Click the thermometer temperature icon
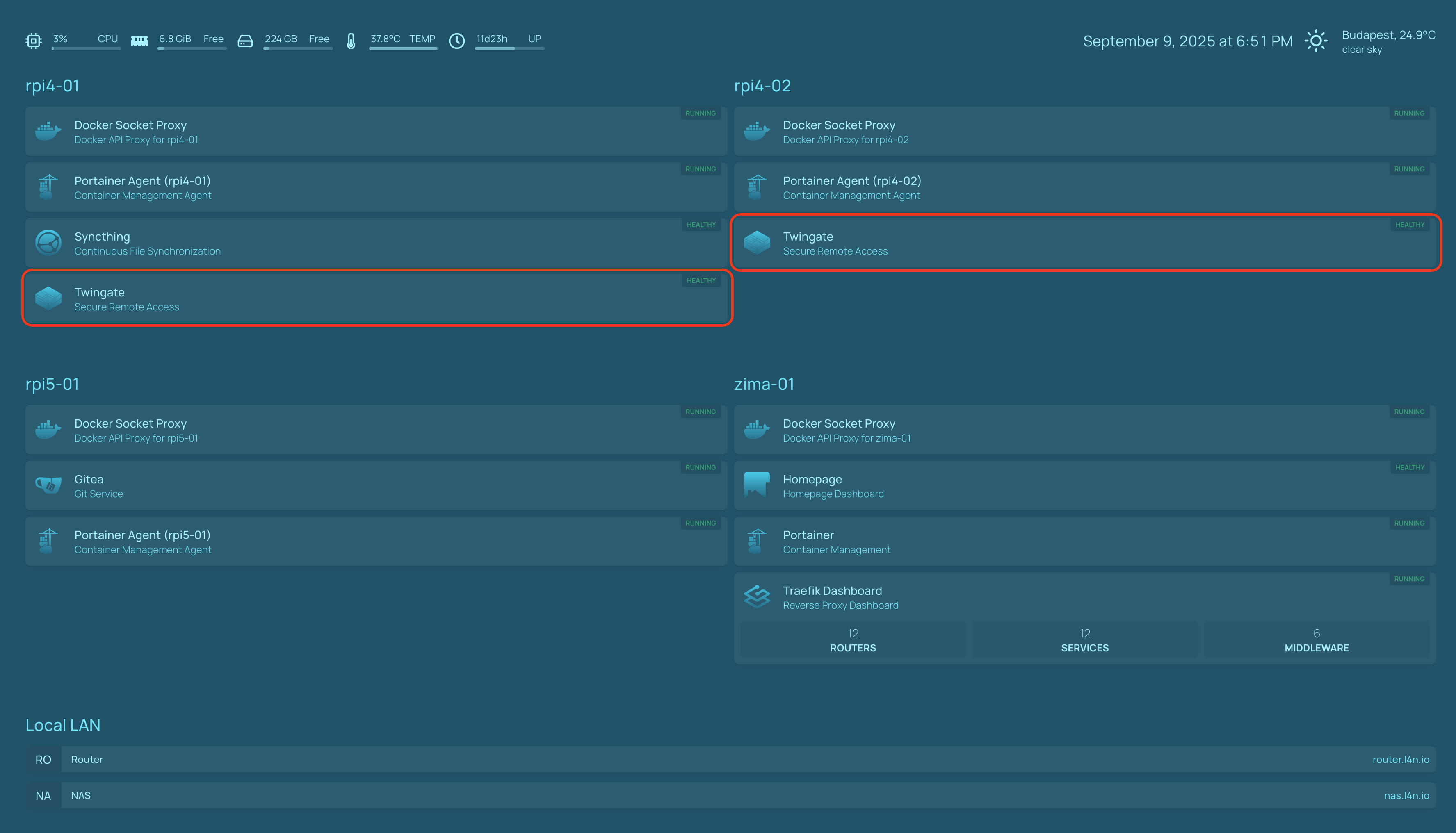Viewport: 1456px width, 833px height. click(x=351, y=41)
